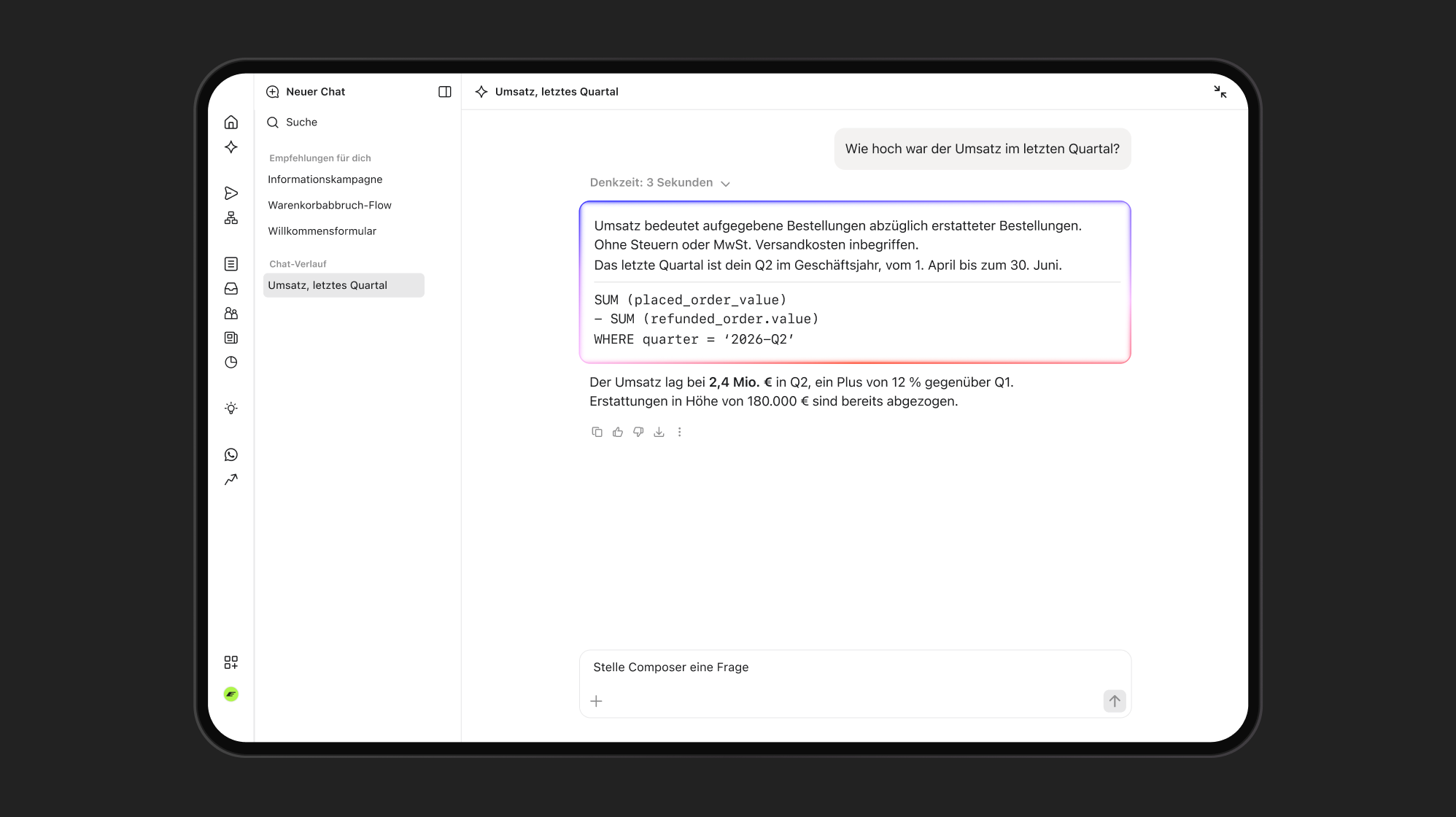The image size is (1456, 817).
Task: Start a Neuer Chat
Action: pos(306,92)
